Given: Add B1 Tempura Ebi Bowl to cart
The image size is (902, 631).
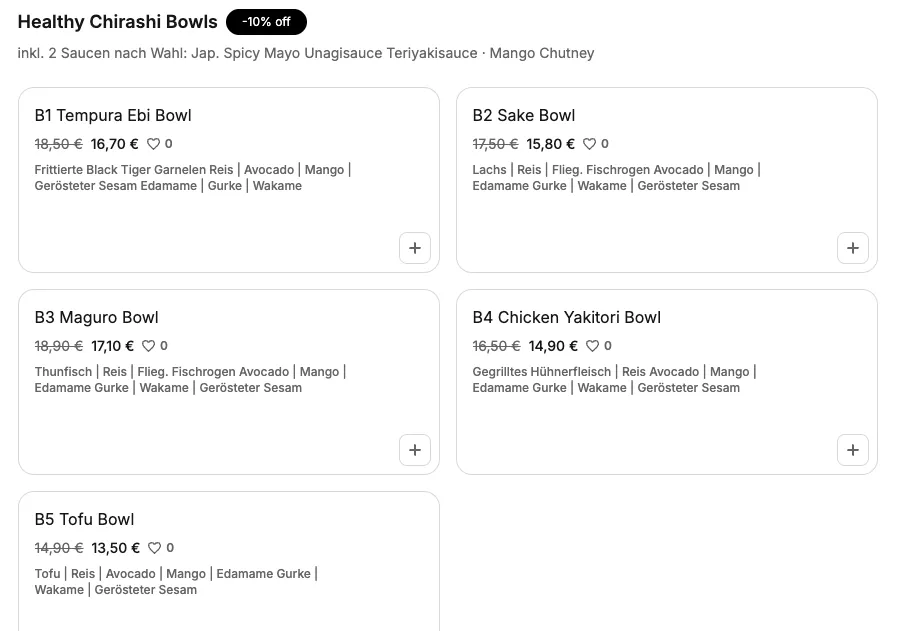Looking at the screenshot, I should tap(415, 248).
